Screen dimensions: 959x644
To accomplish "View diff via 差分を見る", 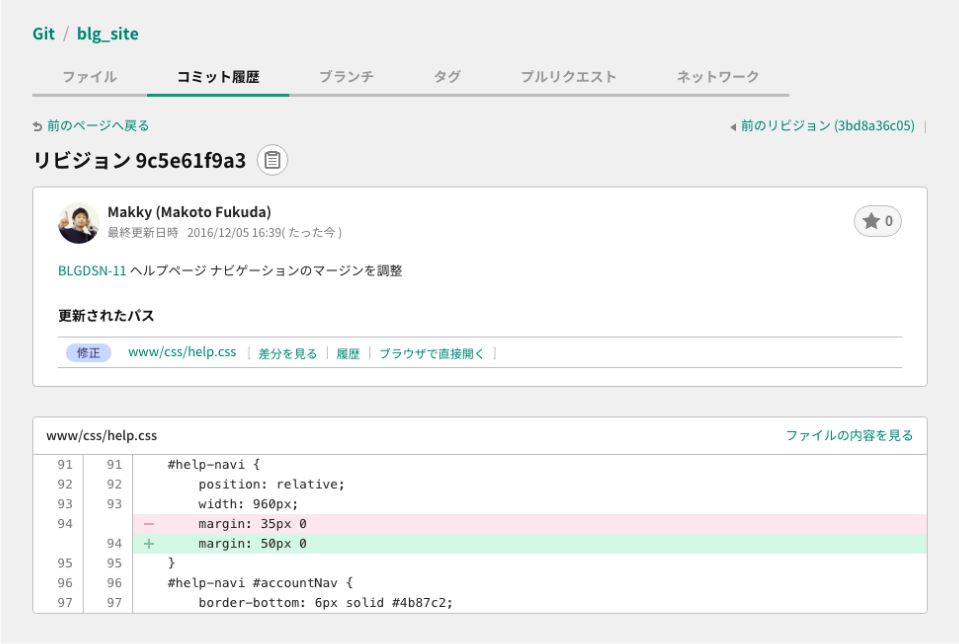I will (287, 353).
